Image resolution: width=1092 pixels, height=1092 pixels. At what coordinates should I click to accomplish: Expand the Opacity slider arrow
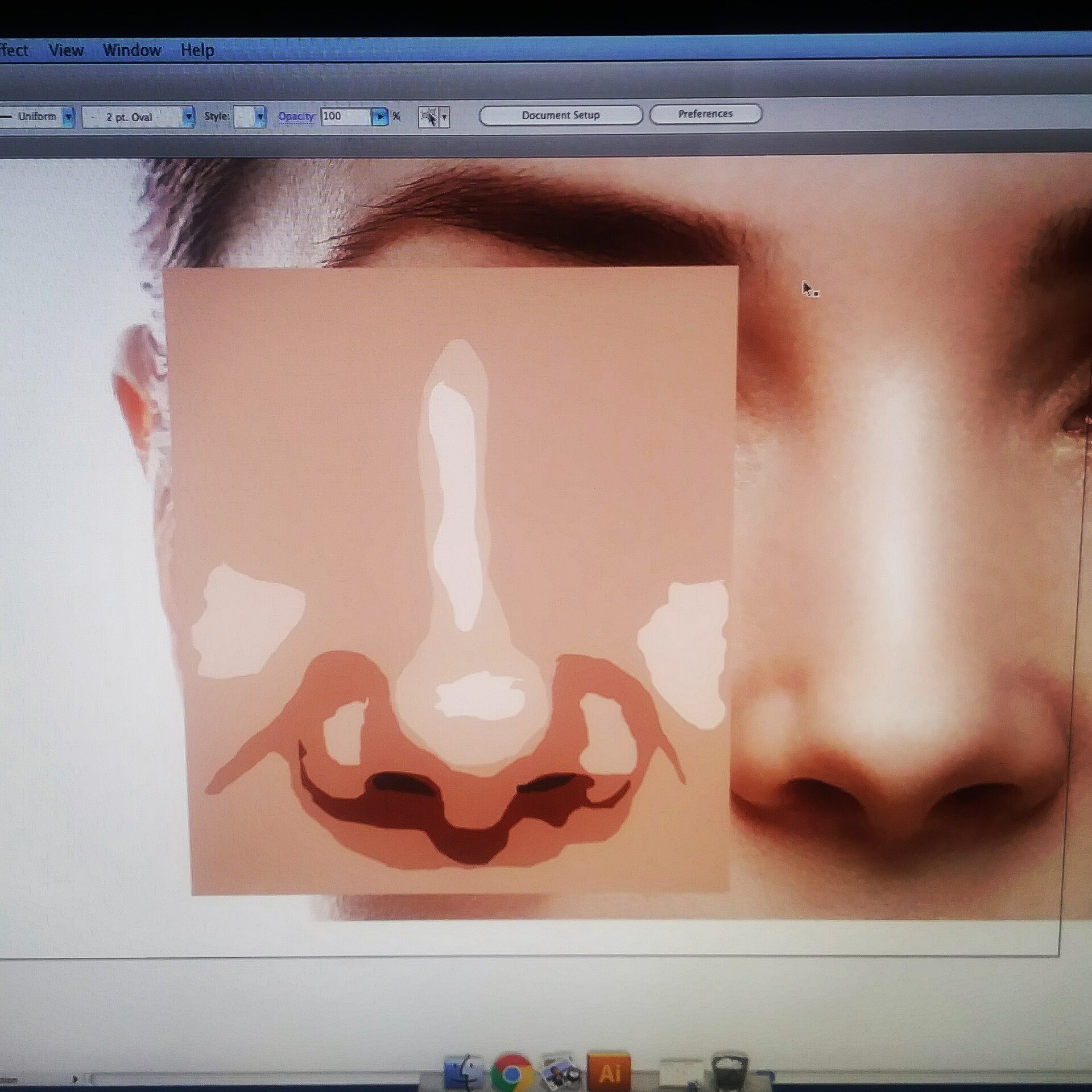click(x=379, y=117)
